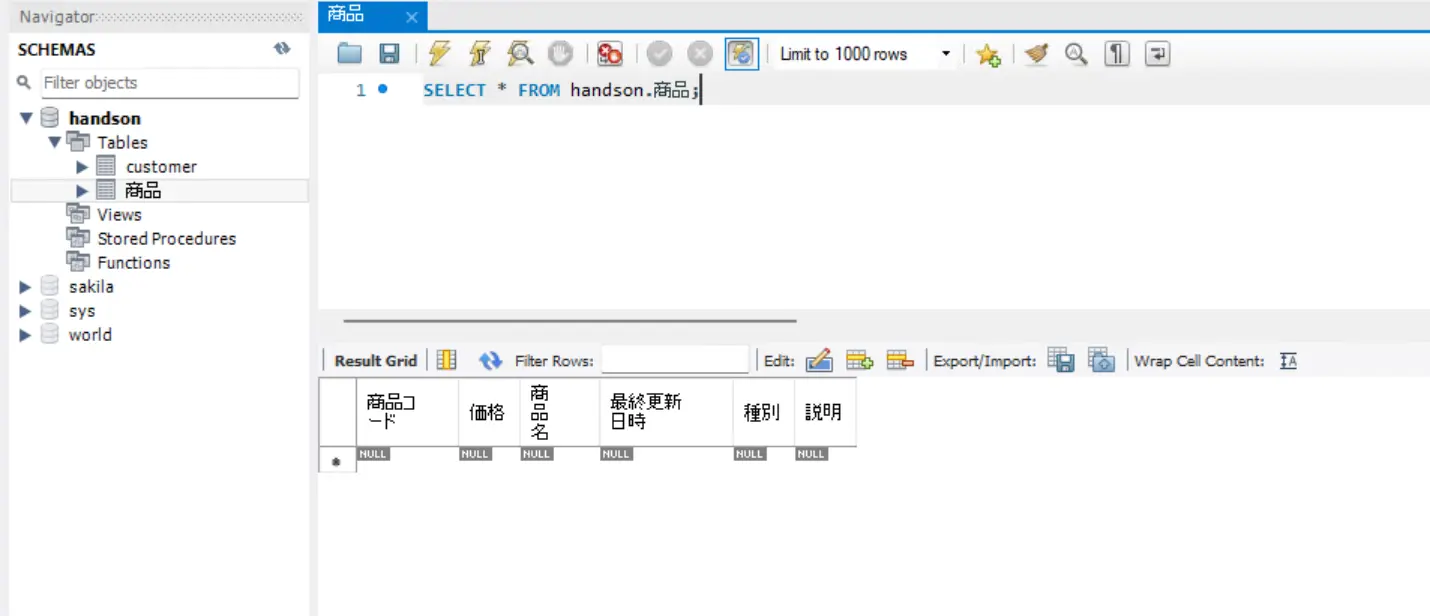
Task: Select the customer table in tree
Action: (x=161, y=167)
